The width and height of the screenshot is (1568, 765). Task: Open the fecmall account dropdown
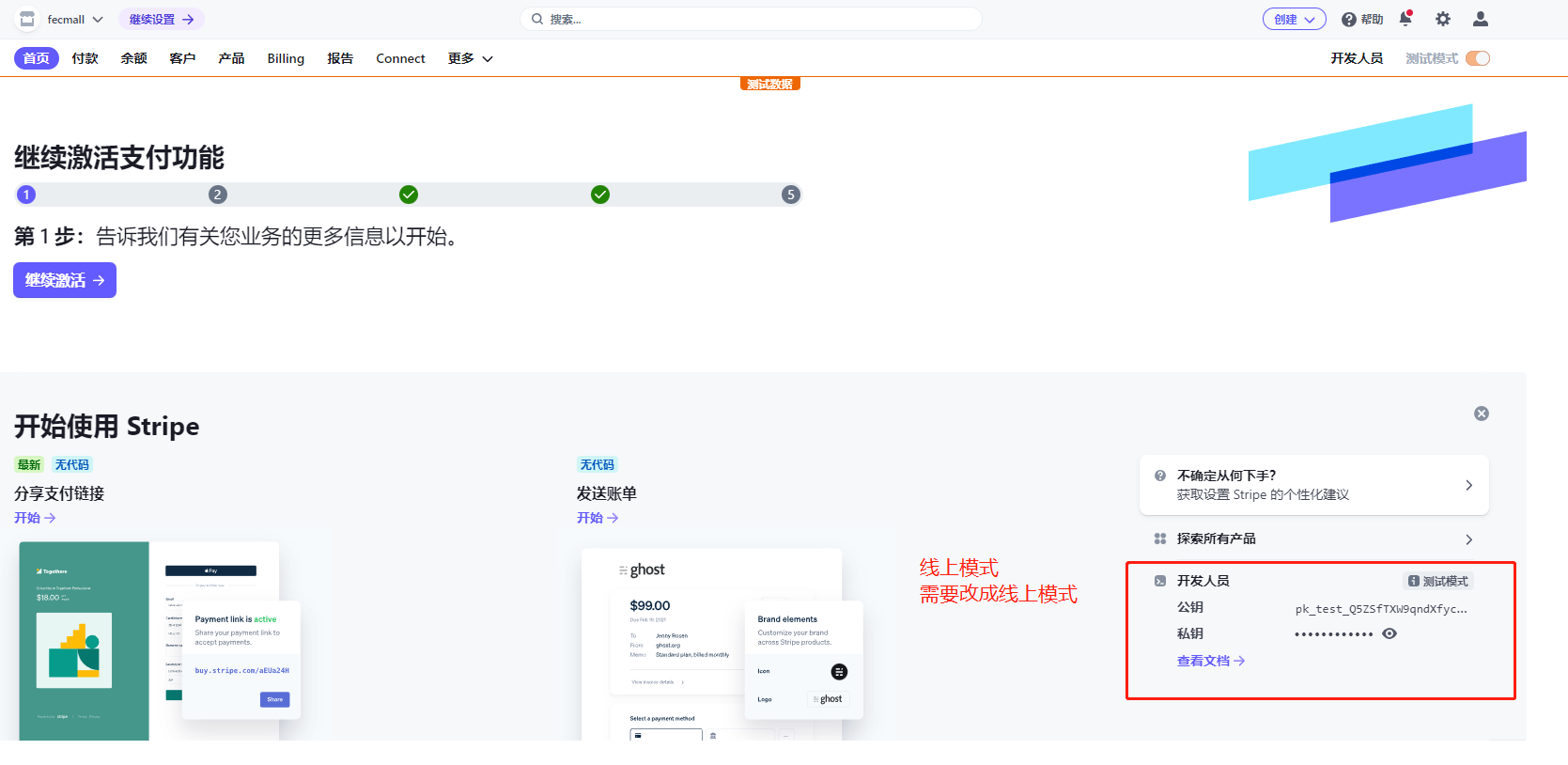(x=75, y=19)
